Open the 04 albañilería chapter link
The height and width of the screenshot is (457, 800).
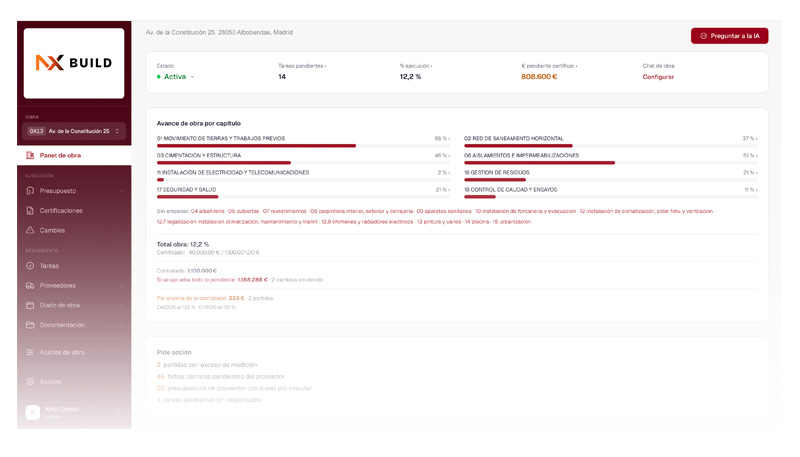208,211
